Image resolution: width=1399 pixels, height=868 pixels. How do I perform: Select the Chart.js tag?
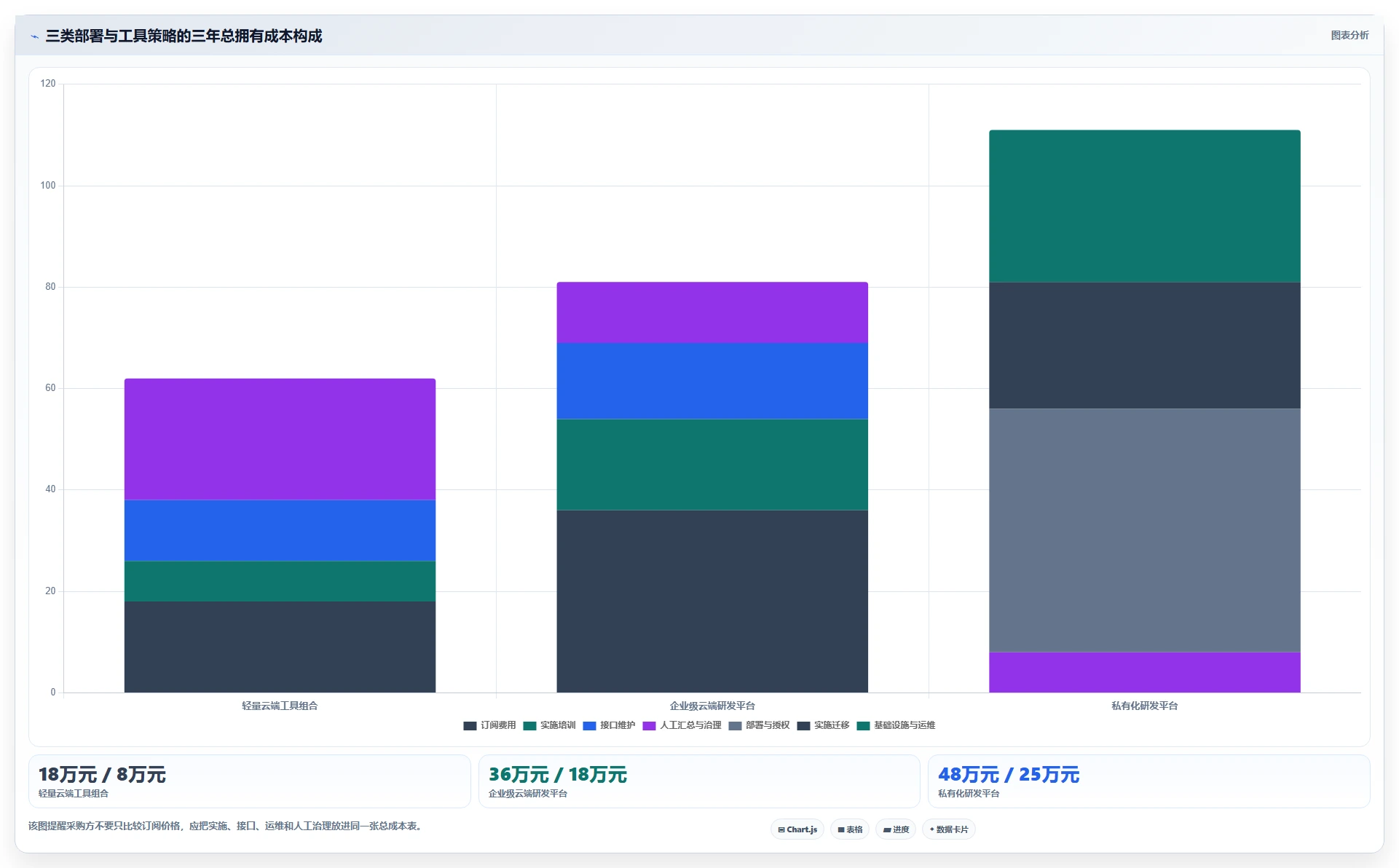pos(797,829)
